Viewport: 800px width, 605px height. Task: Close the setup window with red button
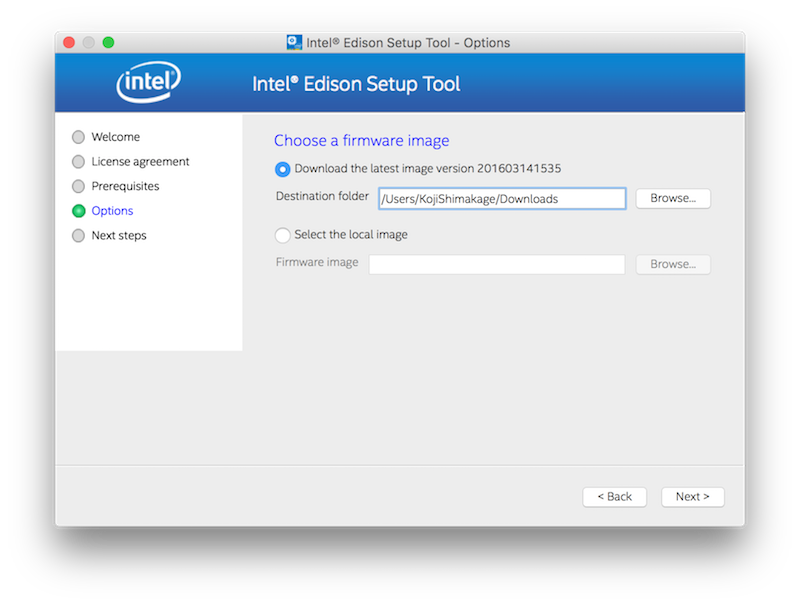coord(69,42)
